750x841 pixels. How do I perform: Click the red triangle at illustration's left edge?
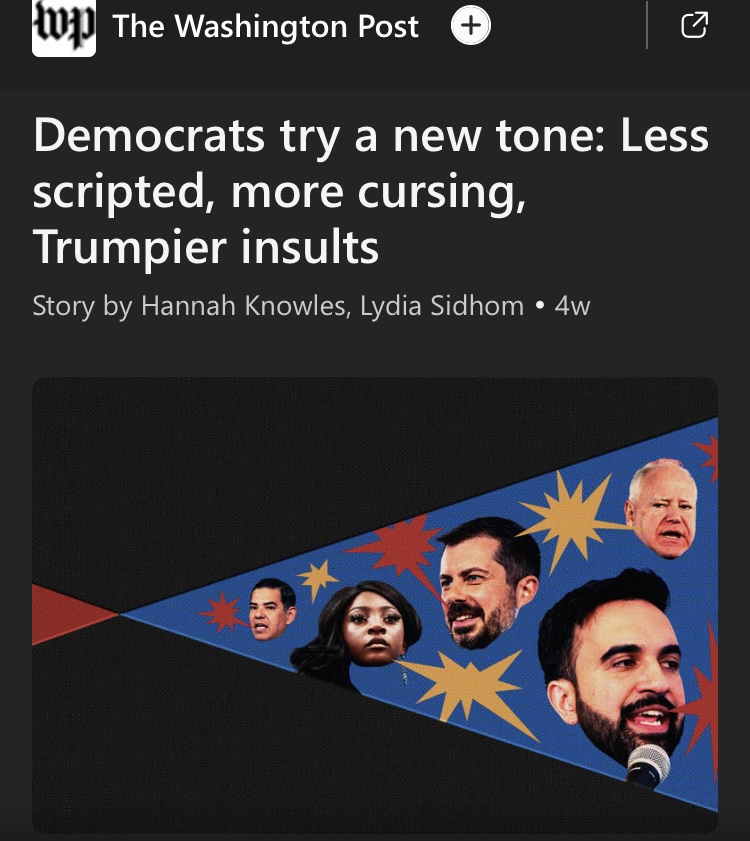70,615
